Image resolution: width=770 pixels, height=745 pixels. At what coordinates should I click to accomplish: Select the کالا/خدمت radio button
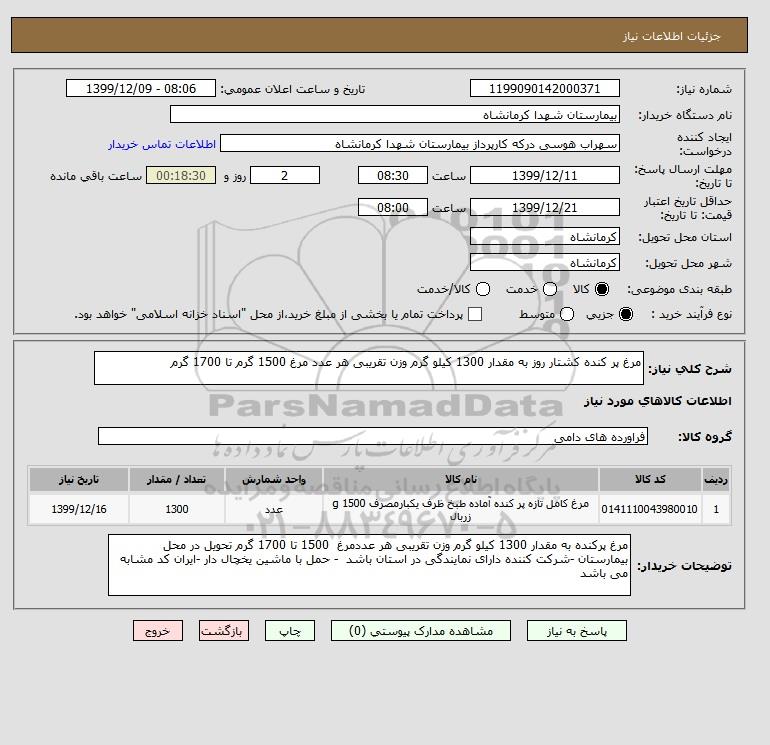click(483, 289)
